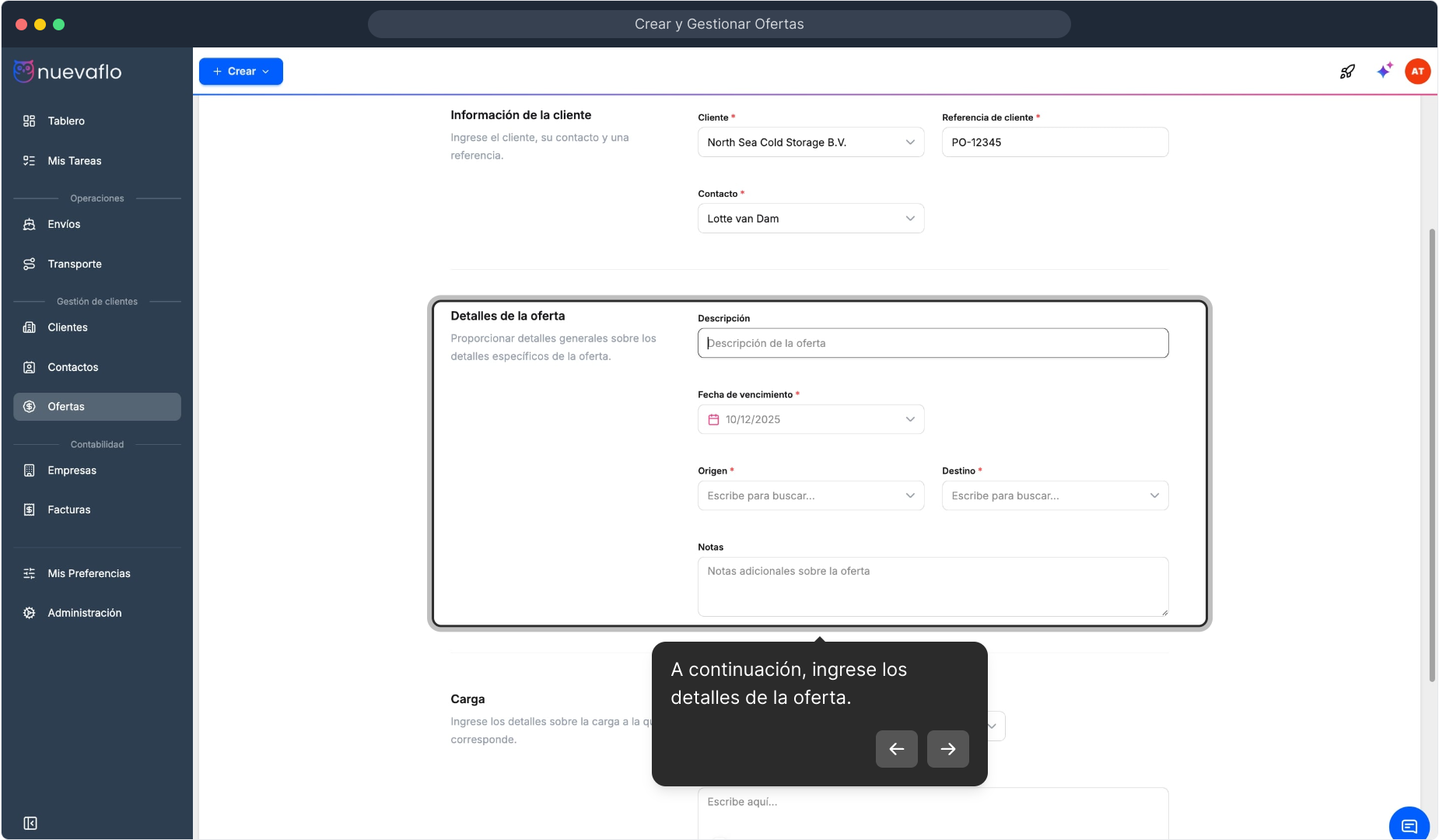The width and height of the screenshot is (1439, 840).
Task: Click the nuevaflo owl logo
Action: click(x=24, y=72)
